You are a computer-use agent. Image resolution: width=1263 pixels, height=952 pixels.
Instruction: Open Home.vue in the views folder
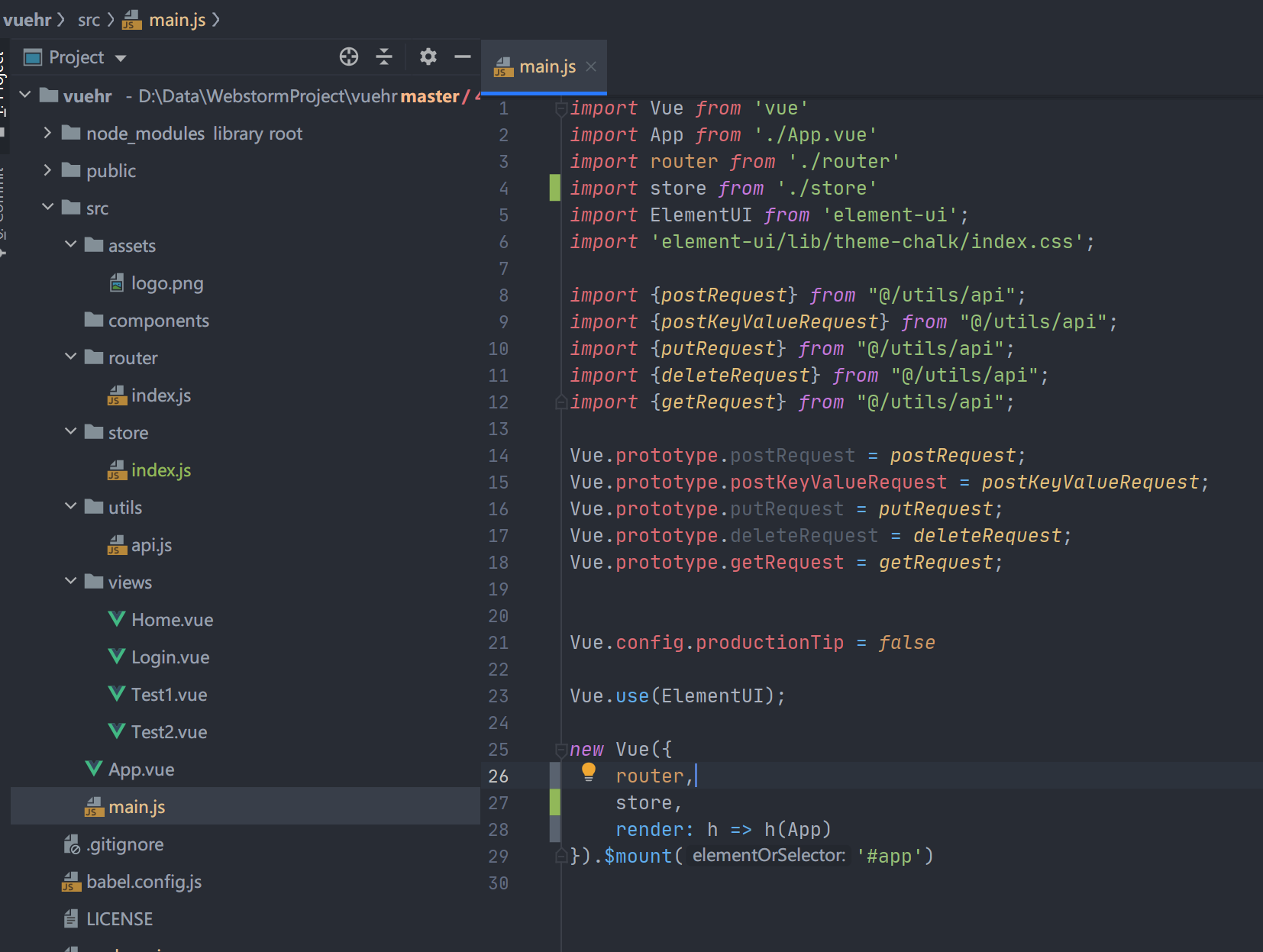point(172,620)
